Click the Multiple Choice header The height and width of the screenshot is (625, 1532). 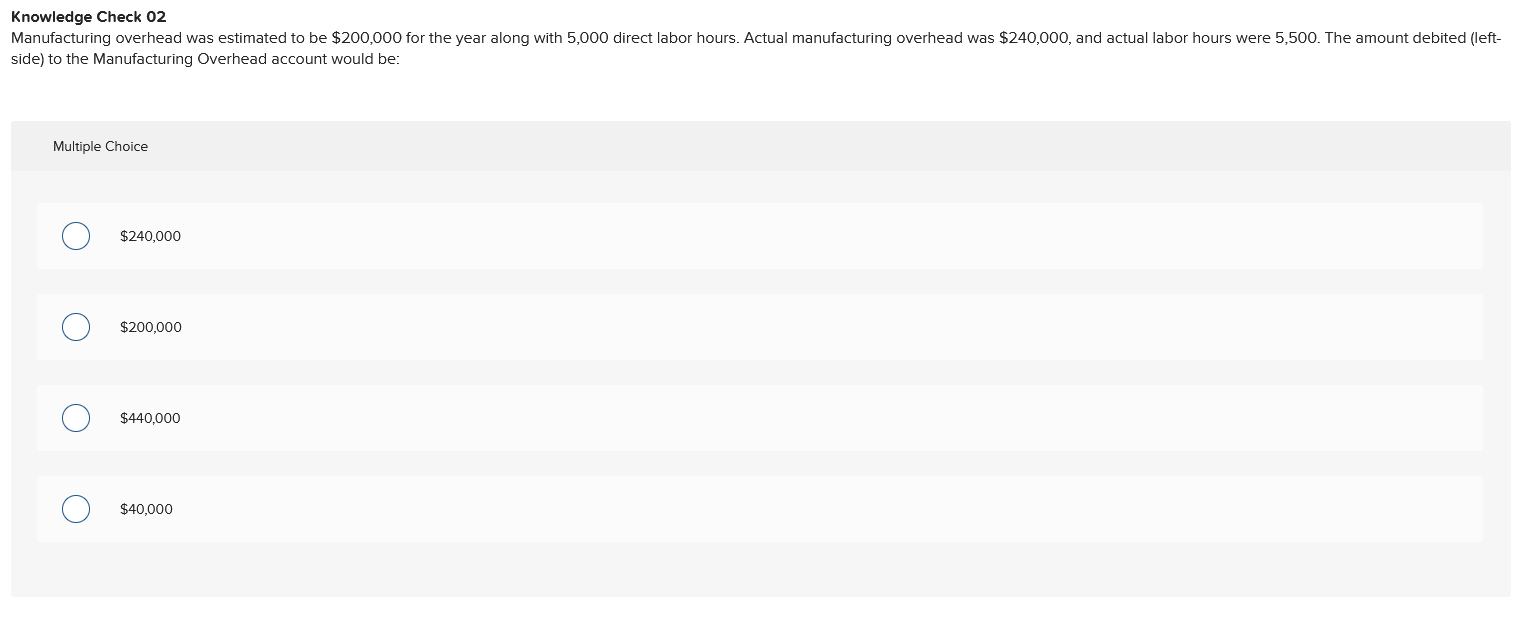tap(100, 146)
